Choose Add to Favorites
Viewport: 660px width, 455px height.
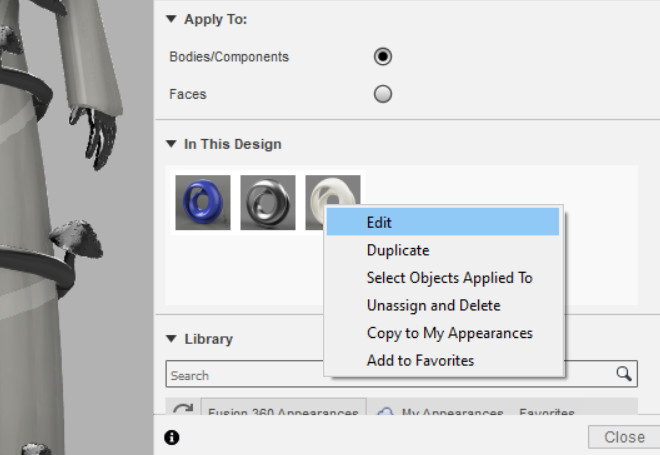[x=443, y=360]
